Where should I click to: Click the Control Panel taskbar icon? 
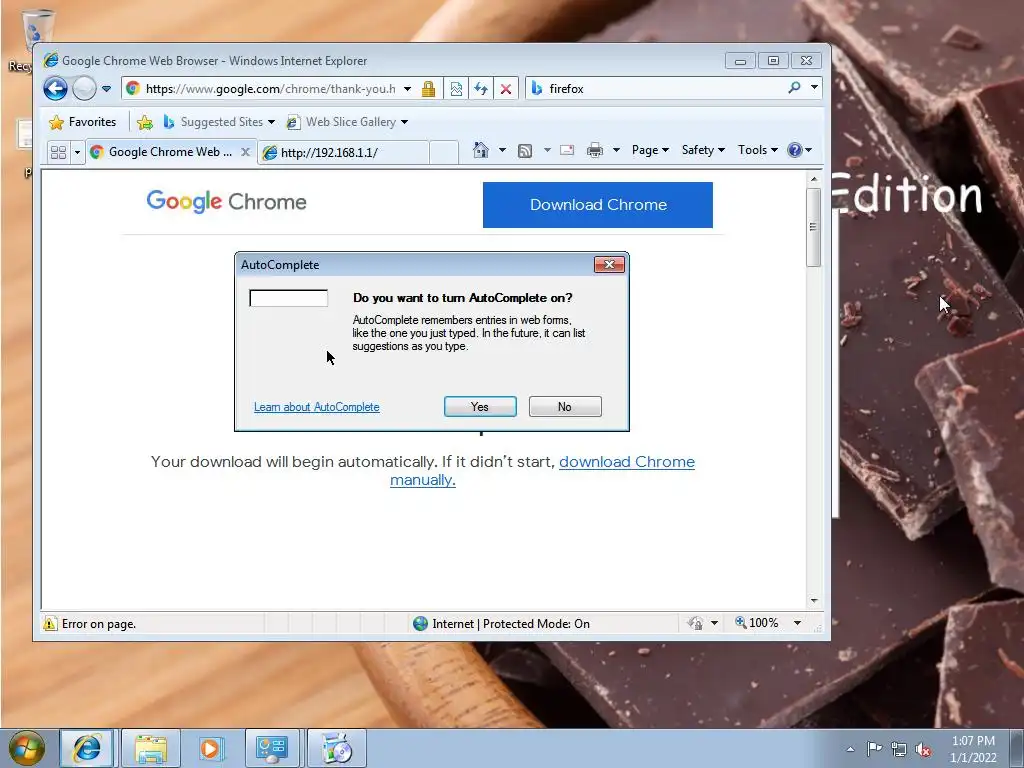(272, 748)
